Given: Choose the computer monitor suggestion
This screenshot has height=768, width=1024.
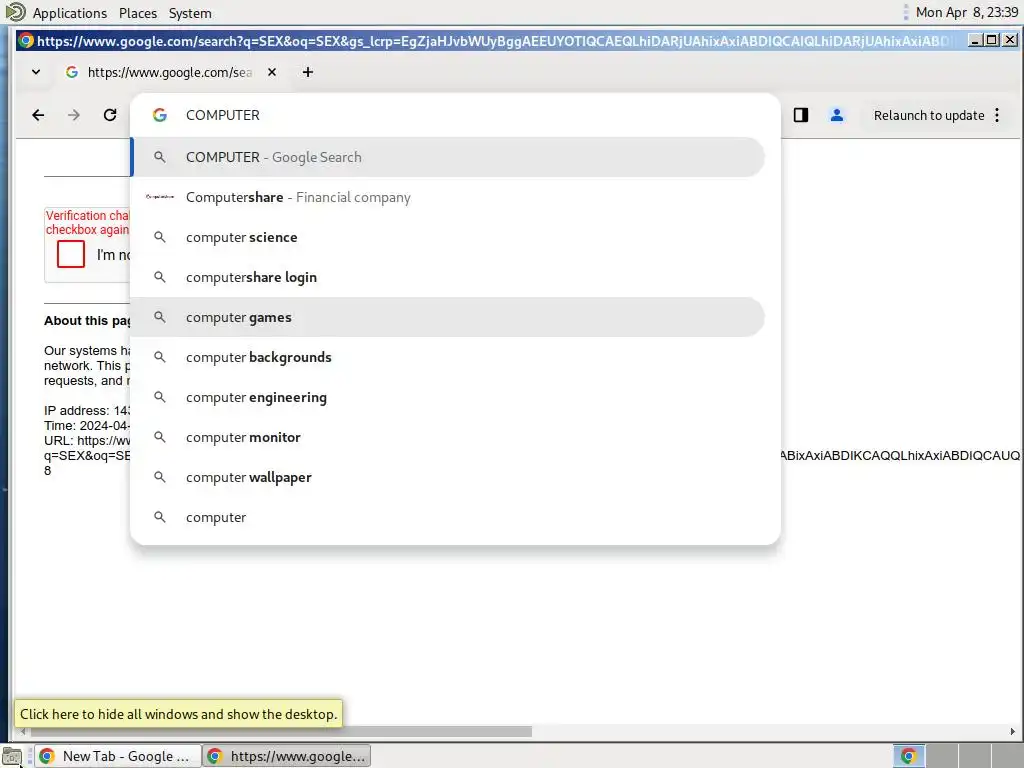Looking at the screenshot, I should (x=448, y=437).
